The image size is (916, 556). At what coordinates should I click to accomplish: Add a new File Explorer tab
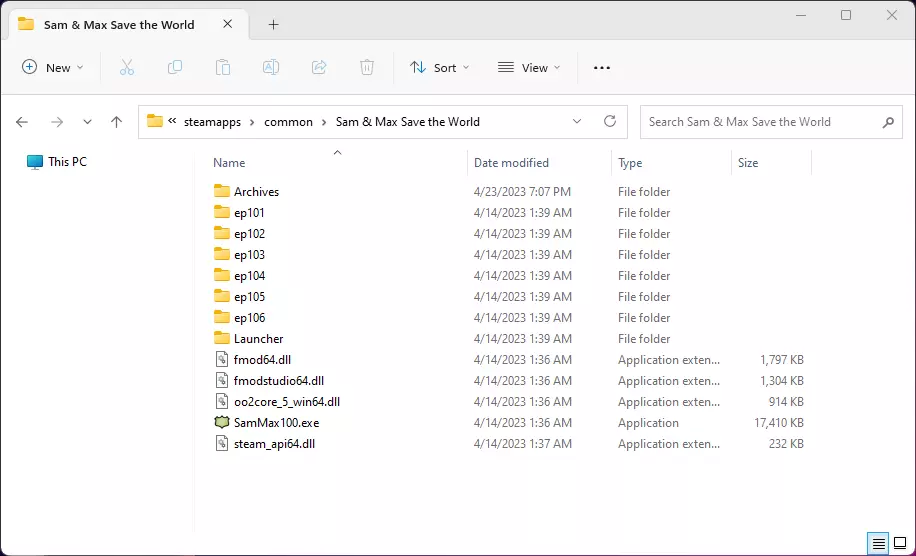(273, 25)
